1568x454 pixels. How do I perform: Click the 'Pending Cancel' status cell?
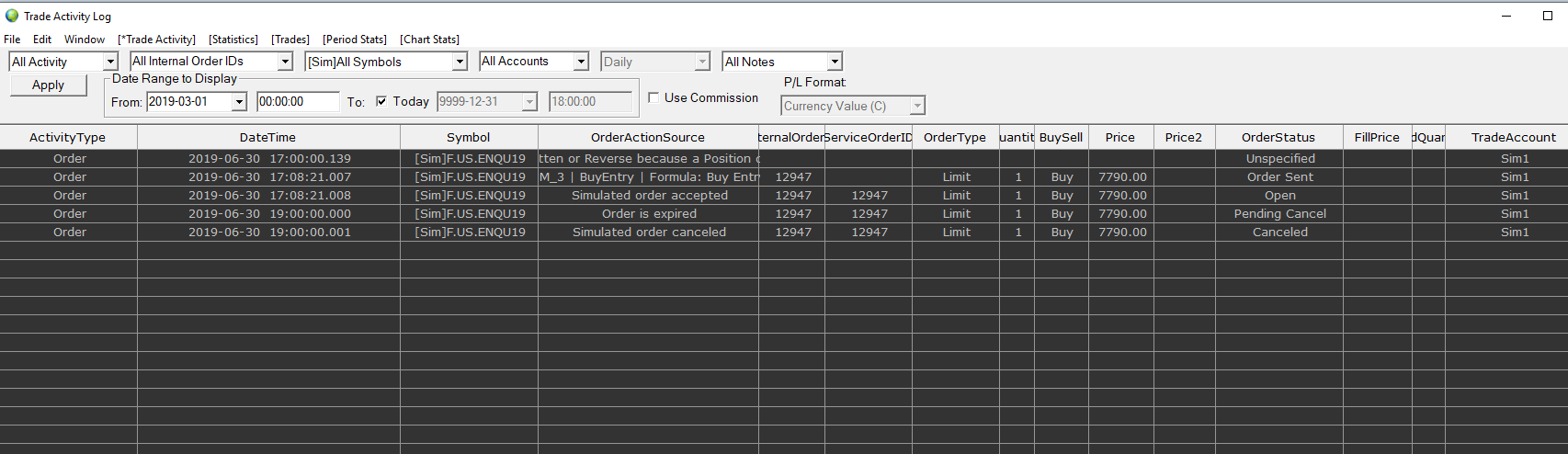point(1279,214)
